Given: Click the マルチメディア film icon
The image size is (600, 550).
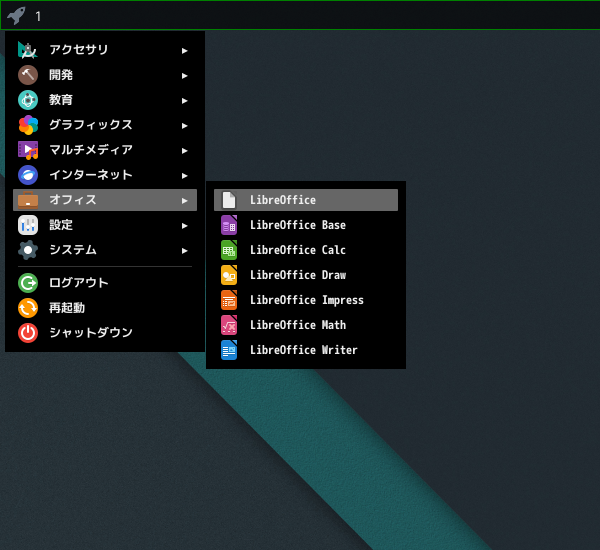Looking at the screenshot, I should (x=28, y=150).
